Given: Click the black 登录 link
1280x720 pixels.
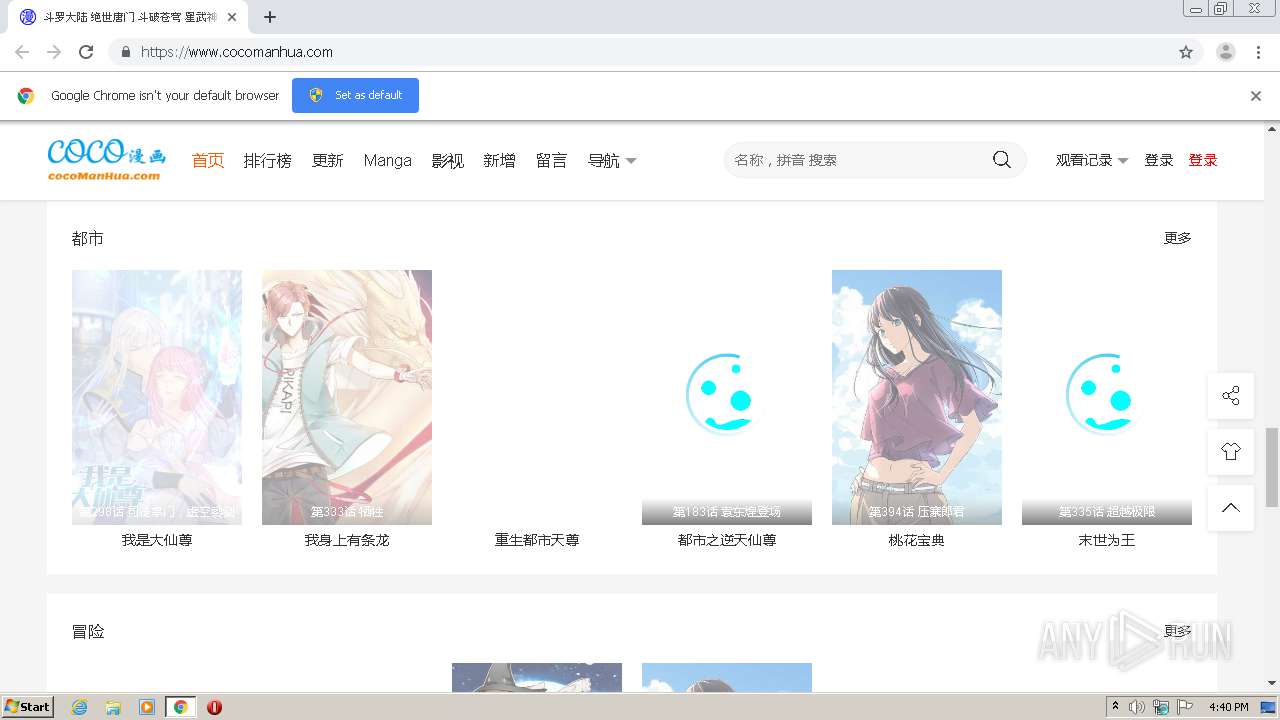Looking at the screenshot, I should coord(1159,160).
